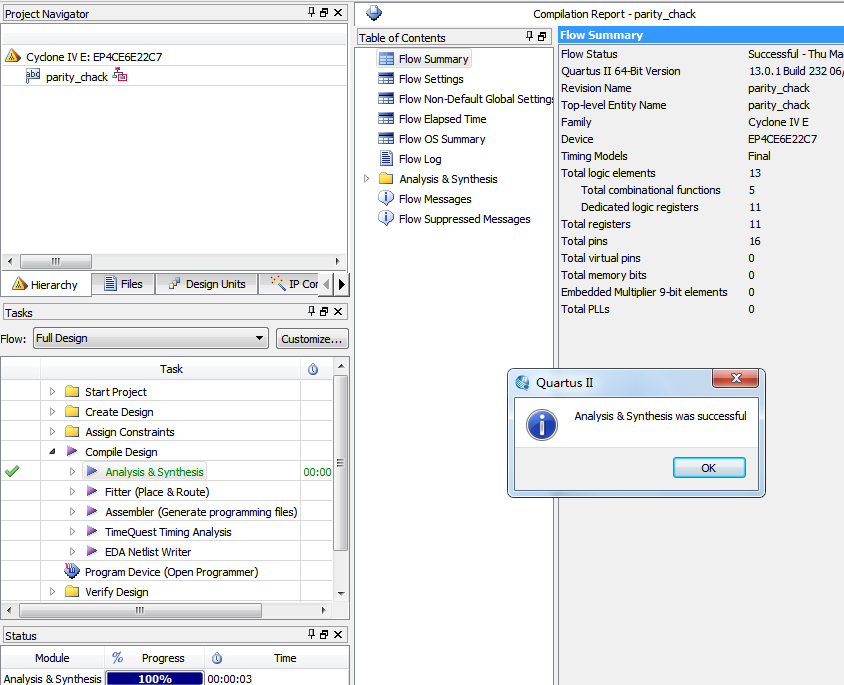Image resolution: width=844 pixels, height=685 pixels.
Task: Click the Flow Log document icon
Action: pos(386,158)
